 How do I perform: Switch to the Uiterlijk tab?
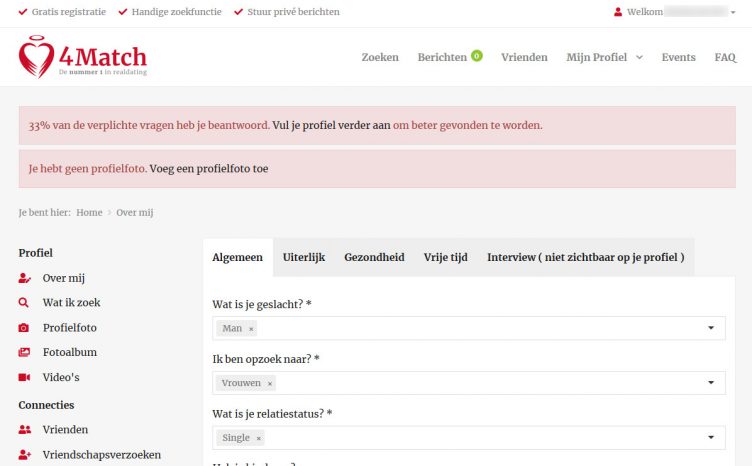click(303, 257)
